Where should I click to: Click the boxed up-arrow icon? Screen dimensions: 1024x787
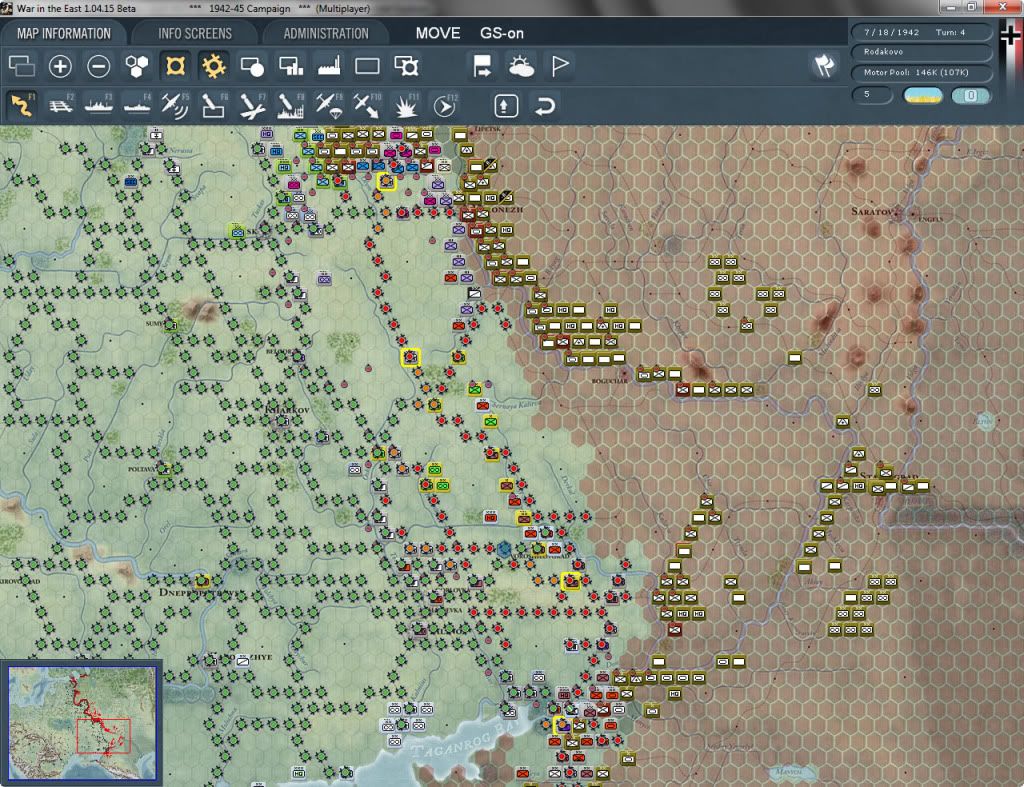click(x=506, y=106)
